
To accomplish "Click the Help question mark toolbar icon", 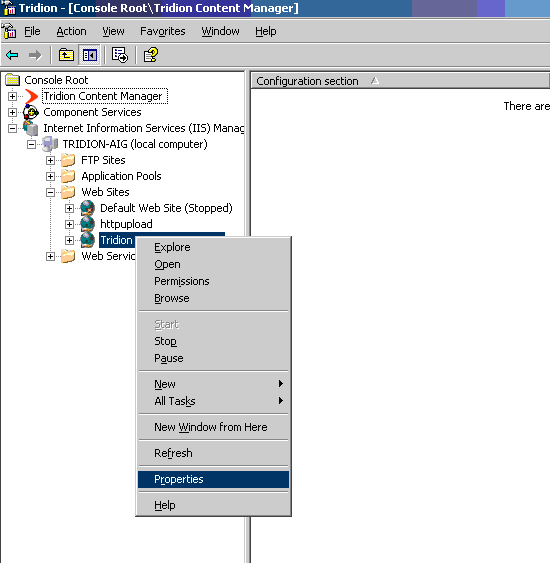I will tap(150, 55).
